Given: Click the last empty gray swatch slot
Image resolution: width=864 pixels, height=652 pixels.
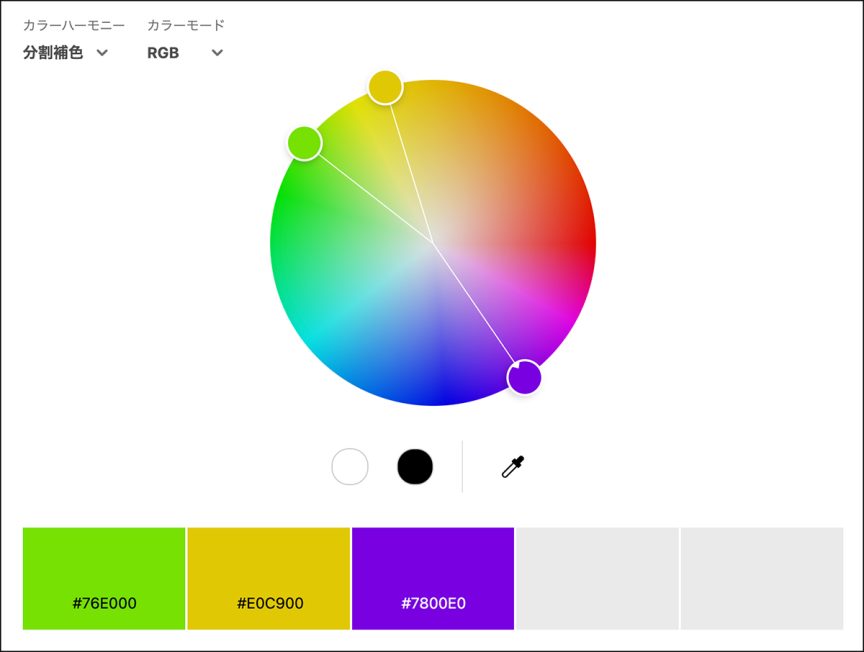Looking at the screenshot, I should click(x=762, y=579).
